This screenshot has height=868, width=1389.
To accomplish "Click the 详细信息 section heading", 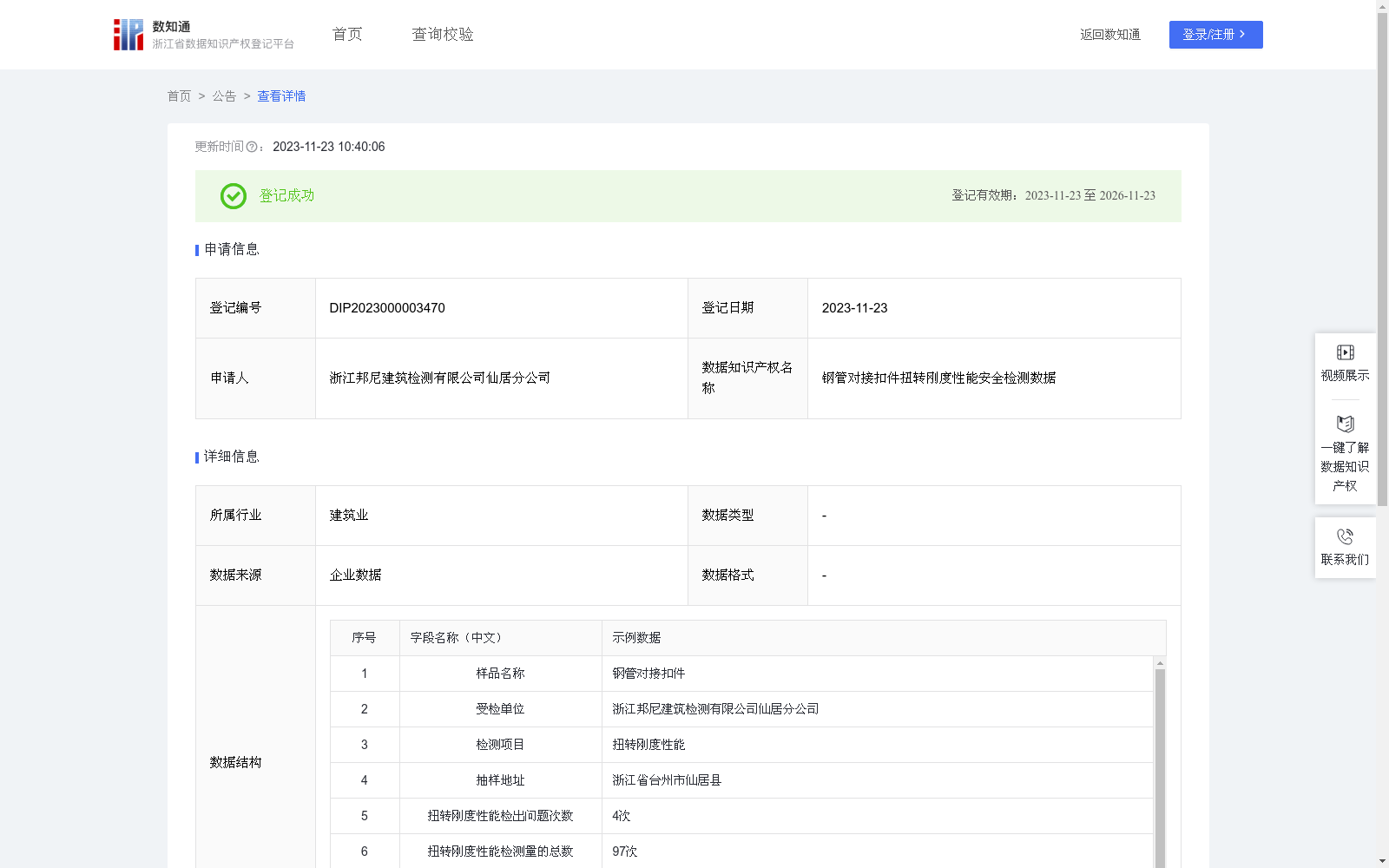I will click(232, 457).
